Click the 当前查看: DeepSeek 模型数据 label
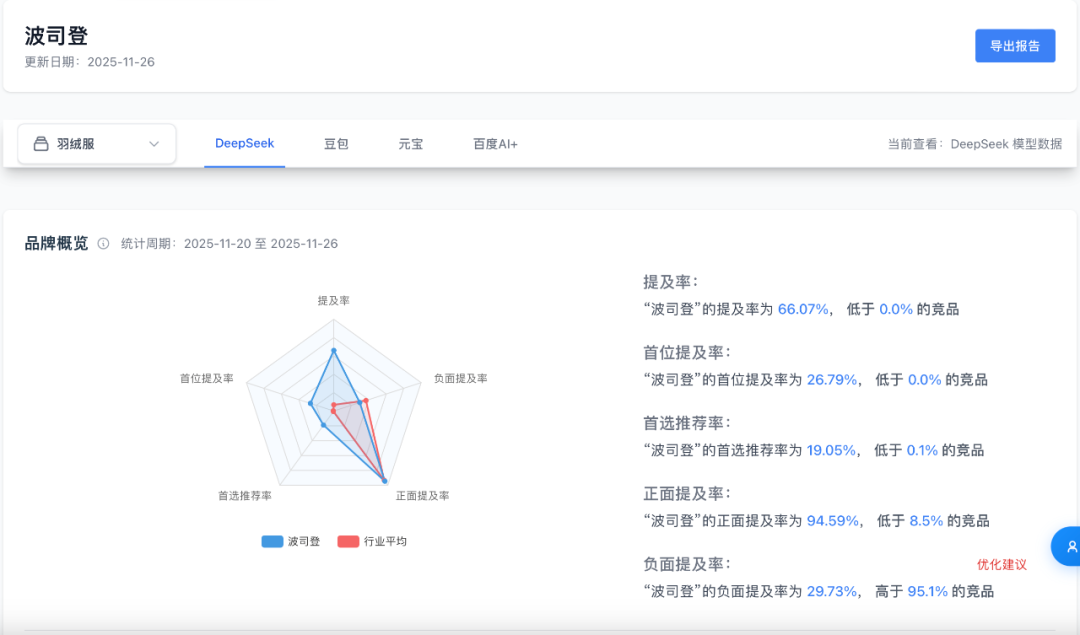The width and height of the screenshot is (1080, 635). point(975,144)
